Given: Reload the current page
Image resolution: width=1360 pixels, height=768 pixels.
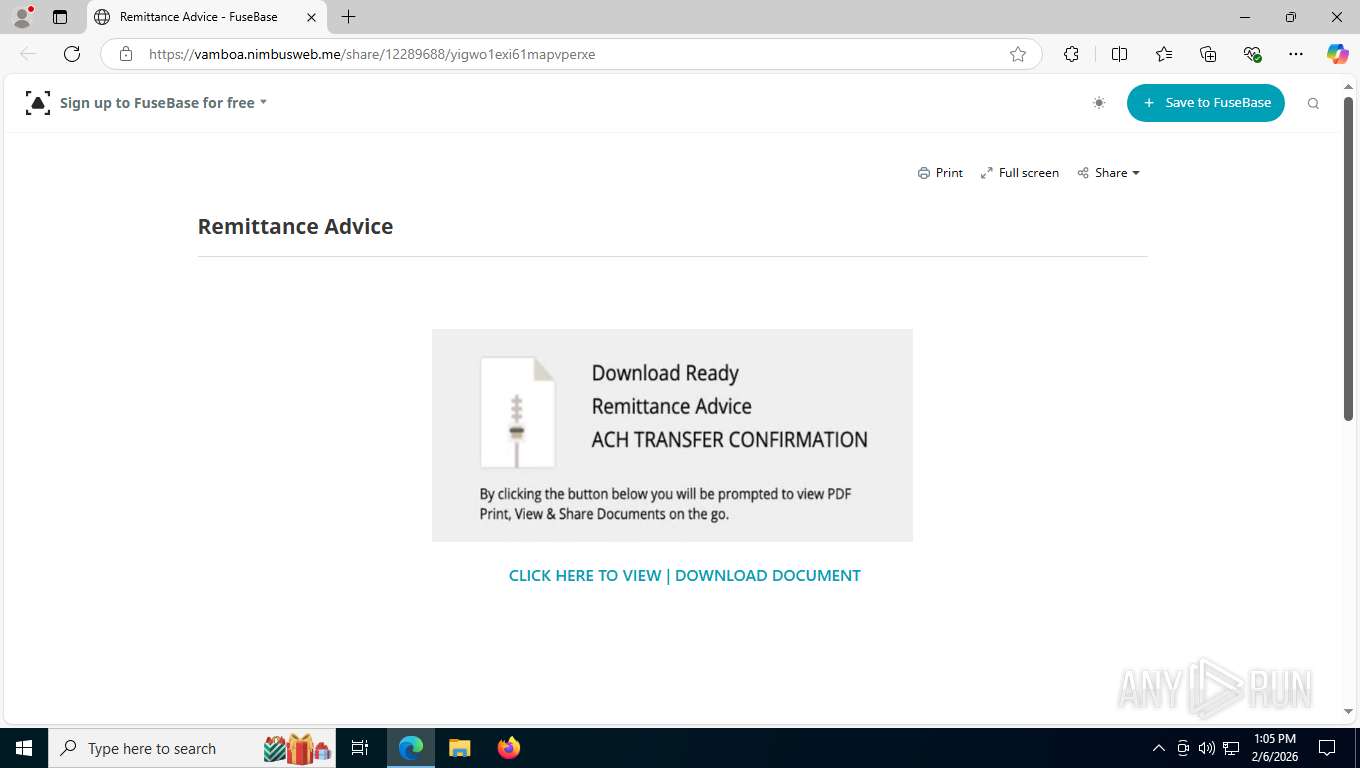Looking at the screenshot, I should coord(72,54).
